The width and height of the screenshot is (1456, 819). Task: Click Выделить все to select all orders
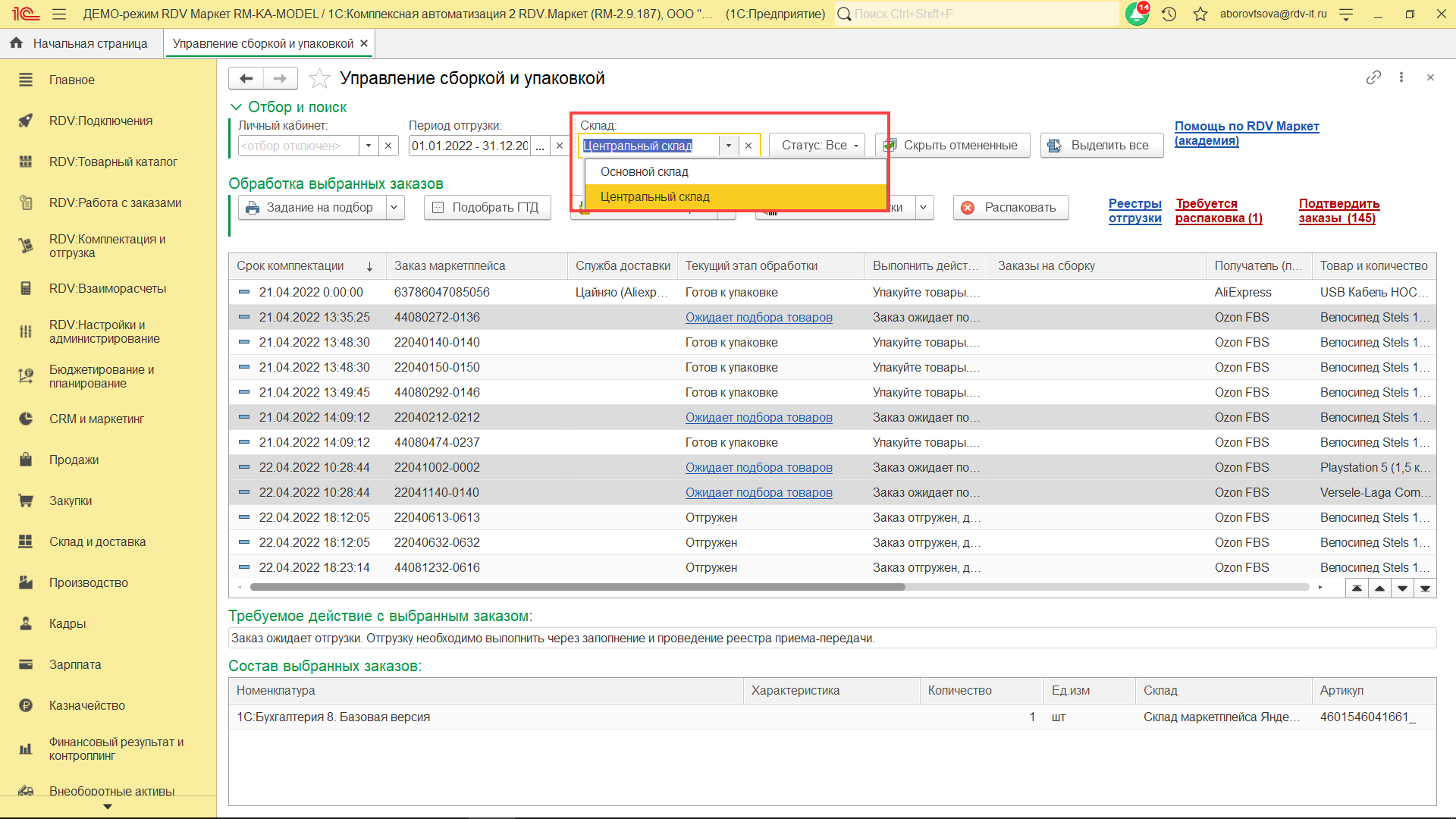pyautogui.click(x=1101, y=146)
